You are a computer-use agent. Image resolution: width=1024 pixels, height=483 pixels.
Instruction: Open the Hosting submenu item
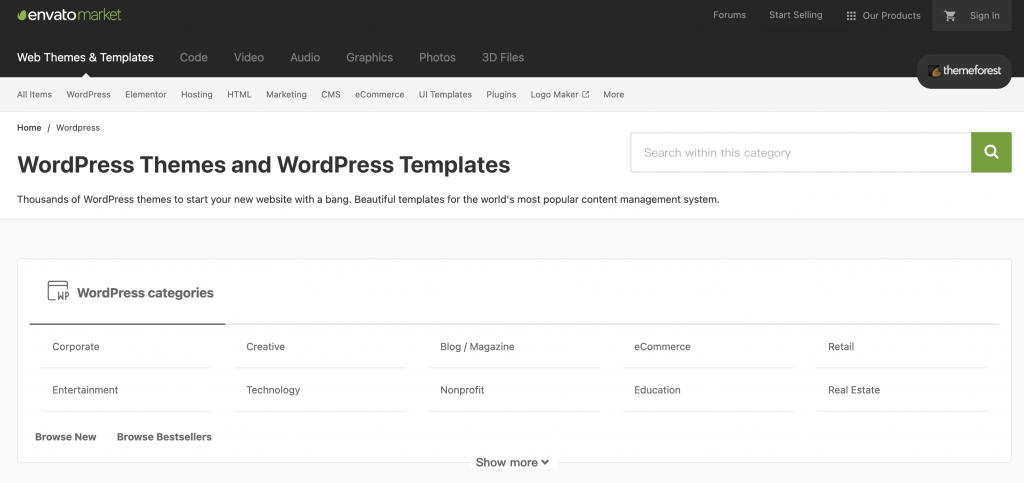click(x=197, y=94)
